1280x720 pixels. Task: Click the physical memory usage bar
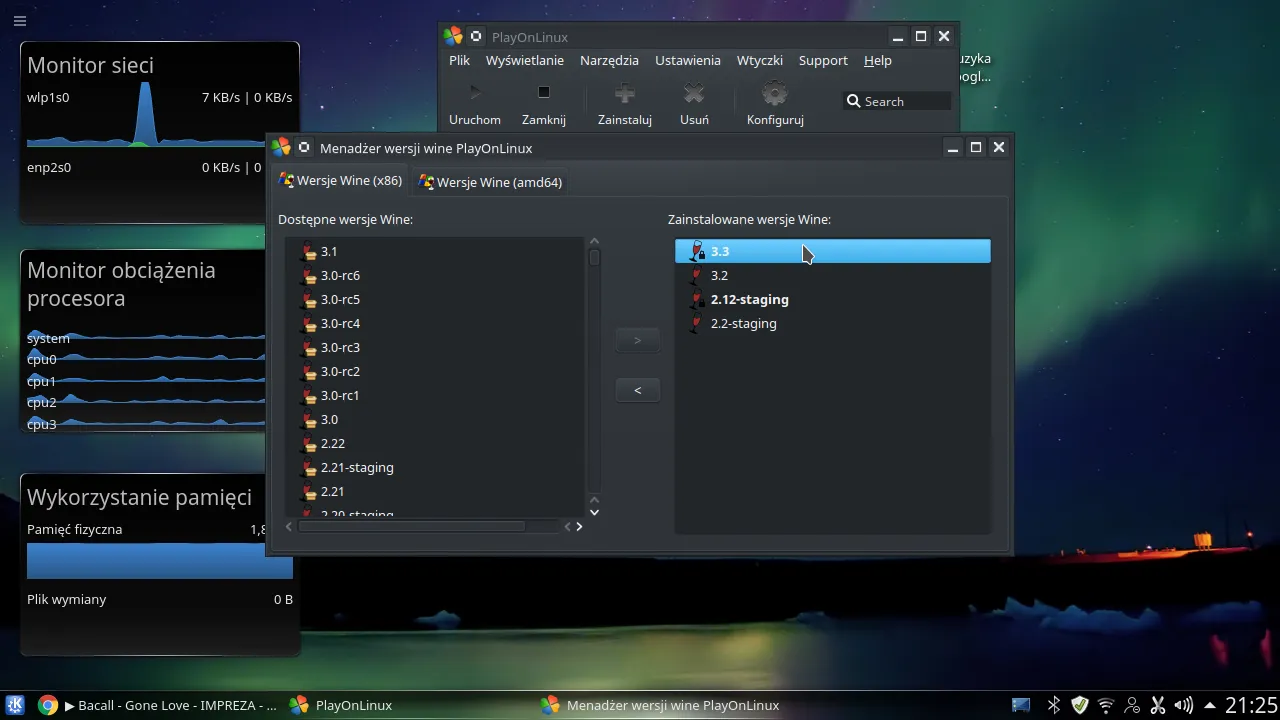pos(160,562)
